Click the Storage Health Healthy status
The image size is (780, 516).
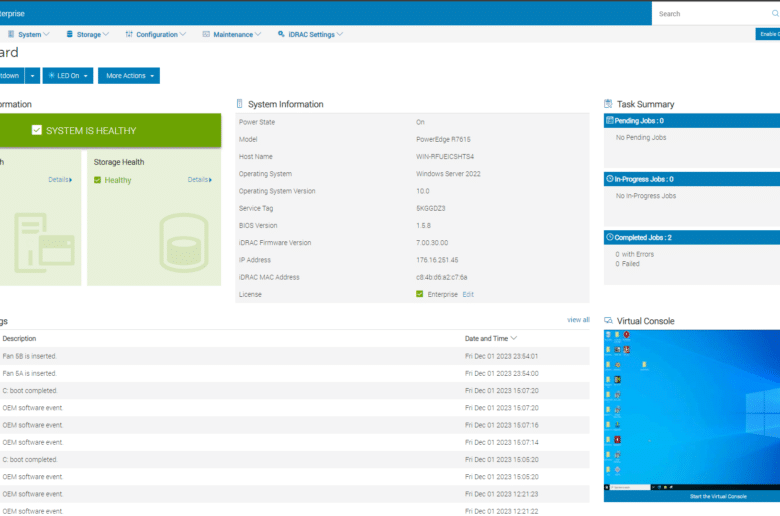click(118, 180)
